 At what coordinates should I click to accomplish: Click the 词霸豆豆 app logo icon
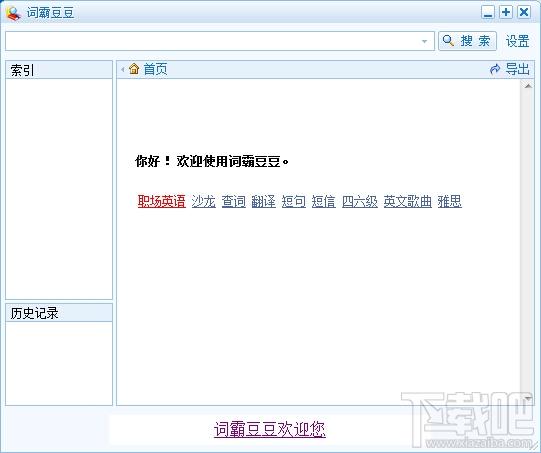pos(13,13)
